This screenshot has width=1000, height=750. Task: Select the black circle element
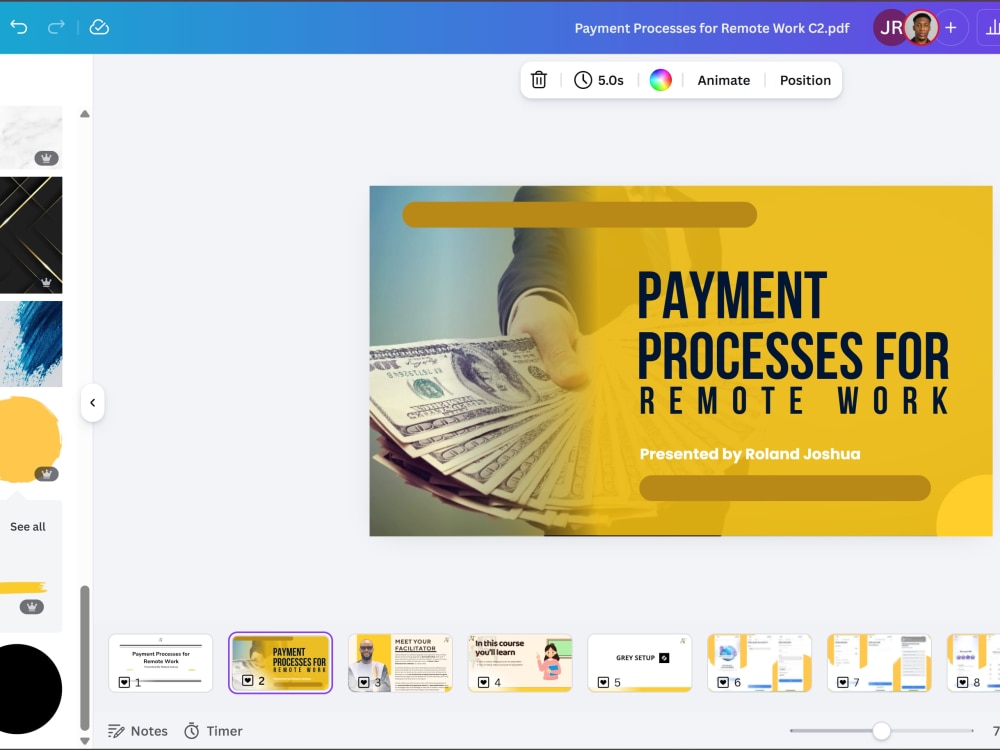[x=30, y=689]
